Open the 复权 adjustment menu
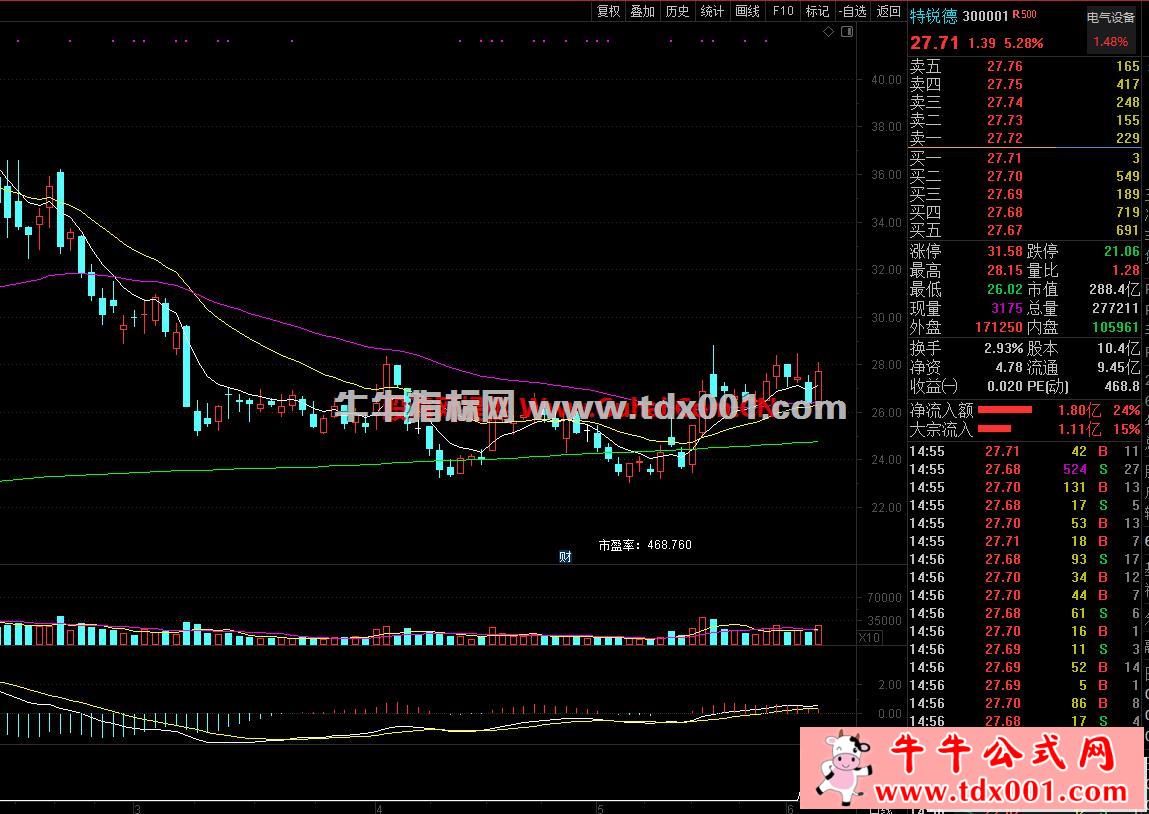The height and width of the screenshot is (814, 1149). pyautogui.click(x=608, y=11)
